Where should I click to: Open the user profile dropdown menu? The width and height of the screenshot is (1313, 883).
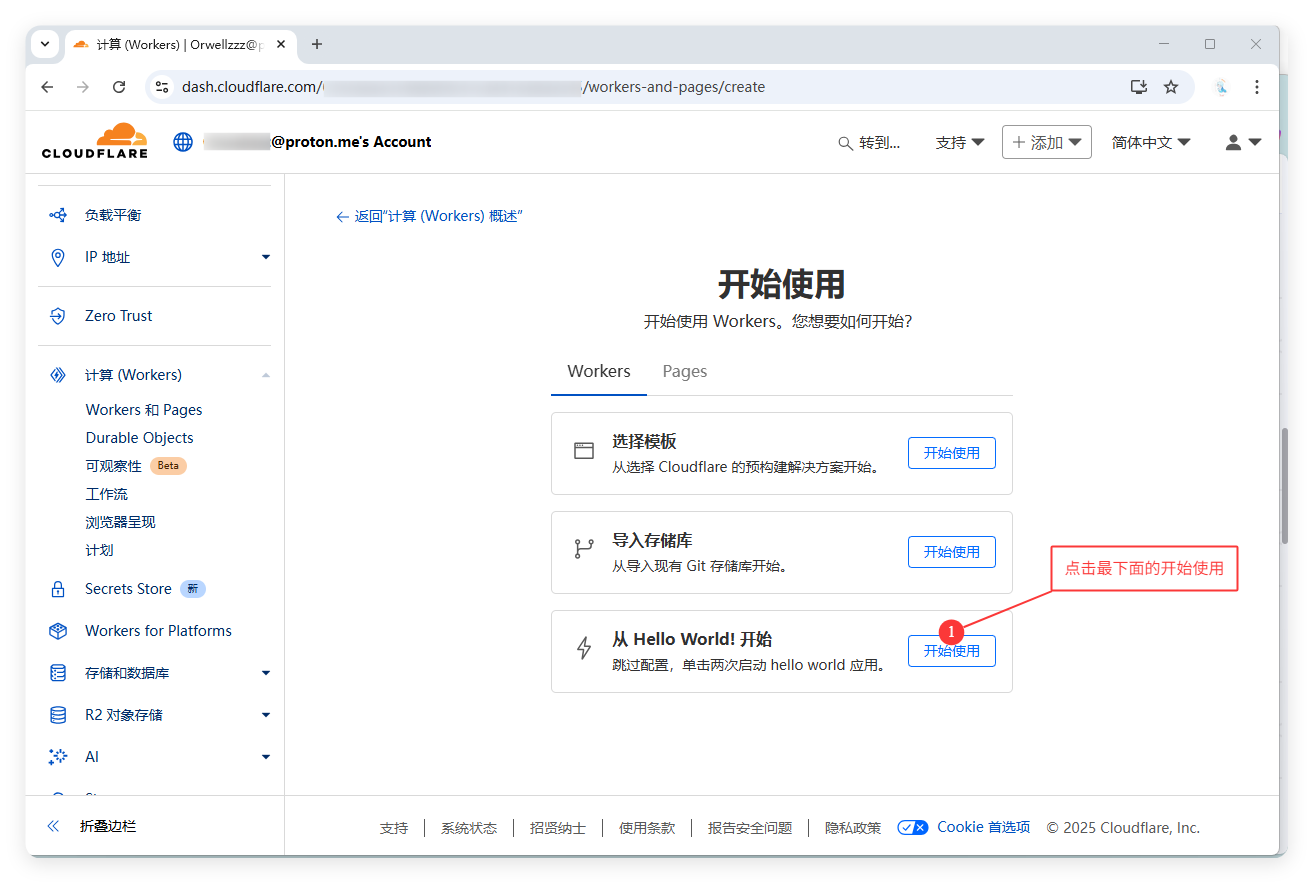[x=1243, y=142]
